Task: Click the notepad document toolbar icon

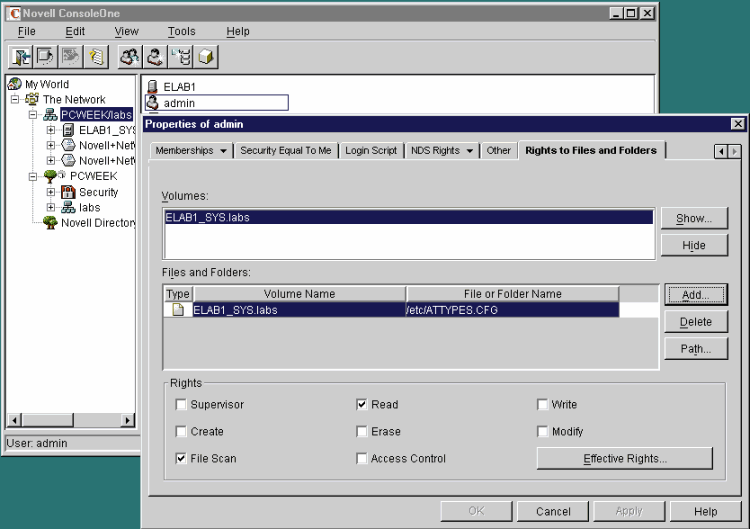Action: (x=96, y=57)
